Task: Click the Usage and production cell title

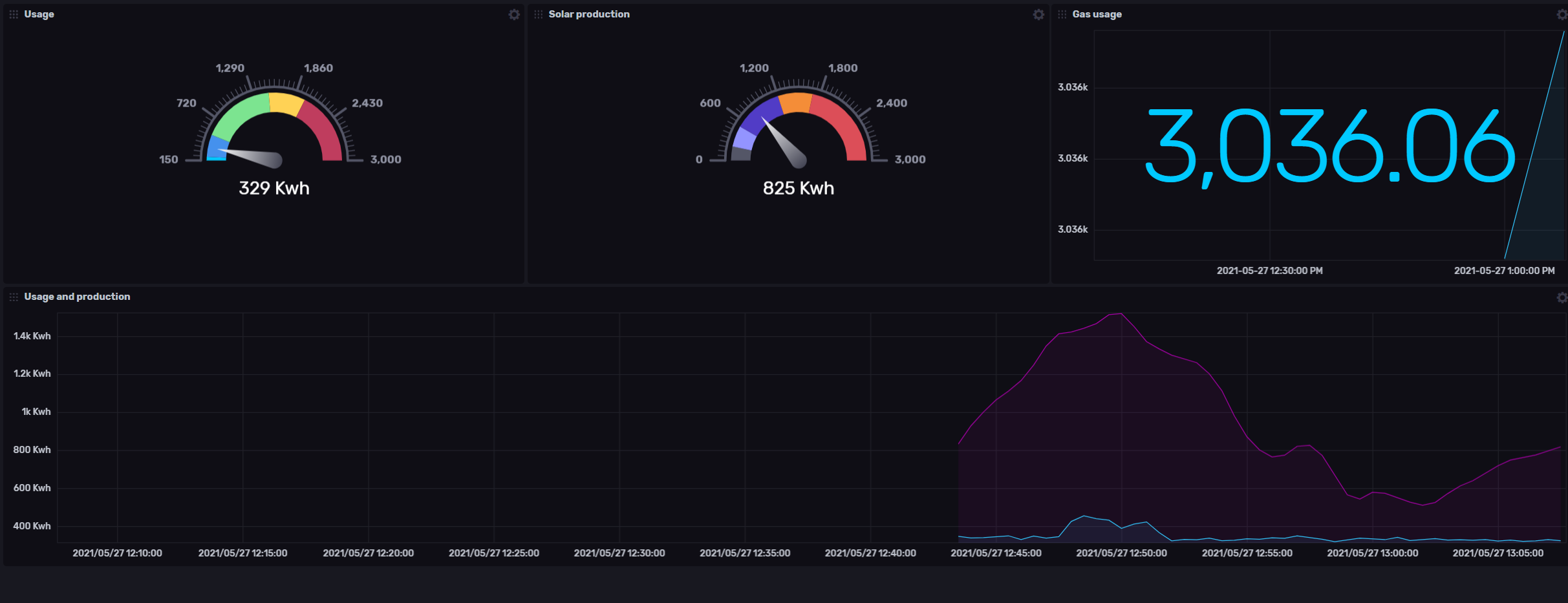Action: pos(77,297)
